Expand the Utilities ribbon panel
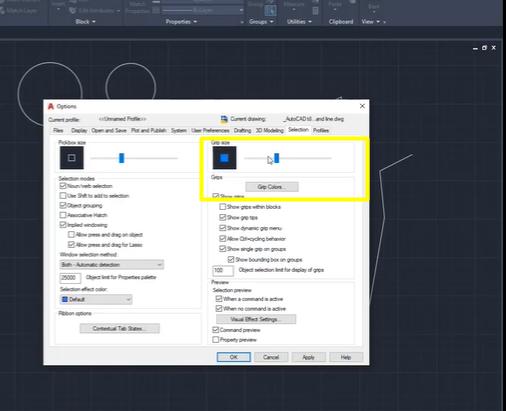 pyautogui.click(x=299, y=22)
